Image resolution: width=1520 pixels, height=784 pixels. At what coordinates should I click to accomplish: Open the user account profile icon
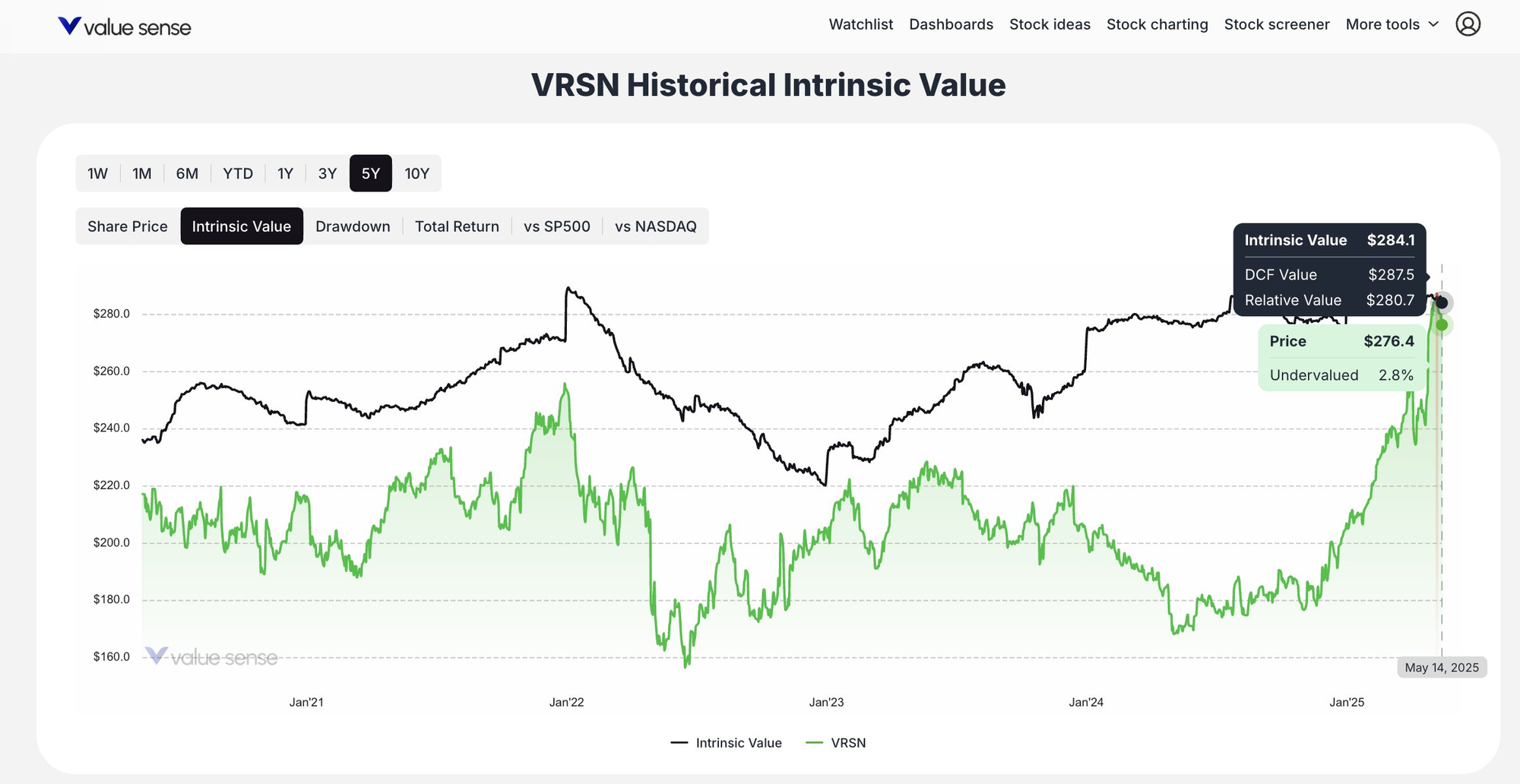(x=1469, y=24)
